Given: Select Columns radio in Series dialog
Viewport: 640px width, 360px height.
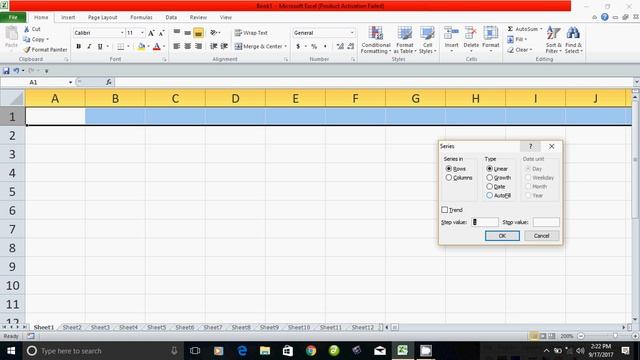Looking at the screenshot, I should tap(449, 178).
